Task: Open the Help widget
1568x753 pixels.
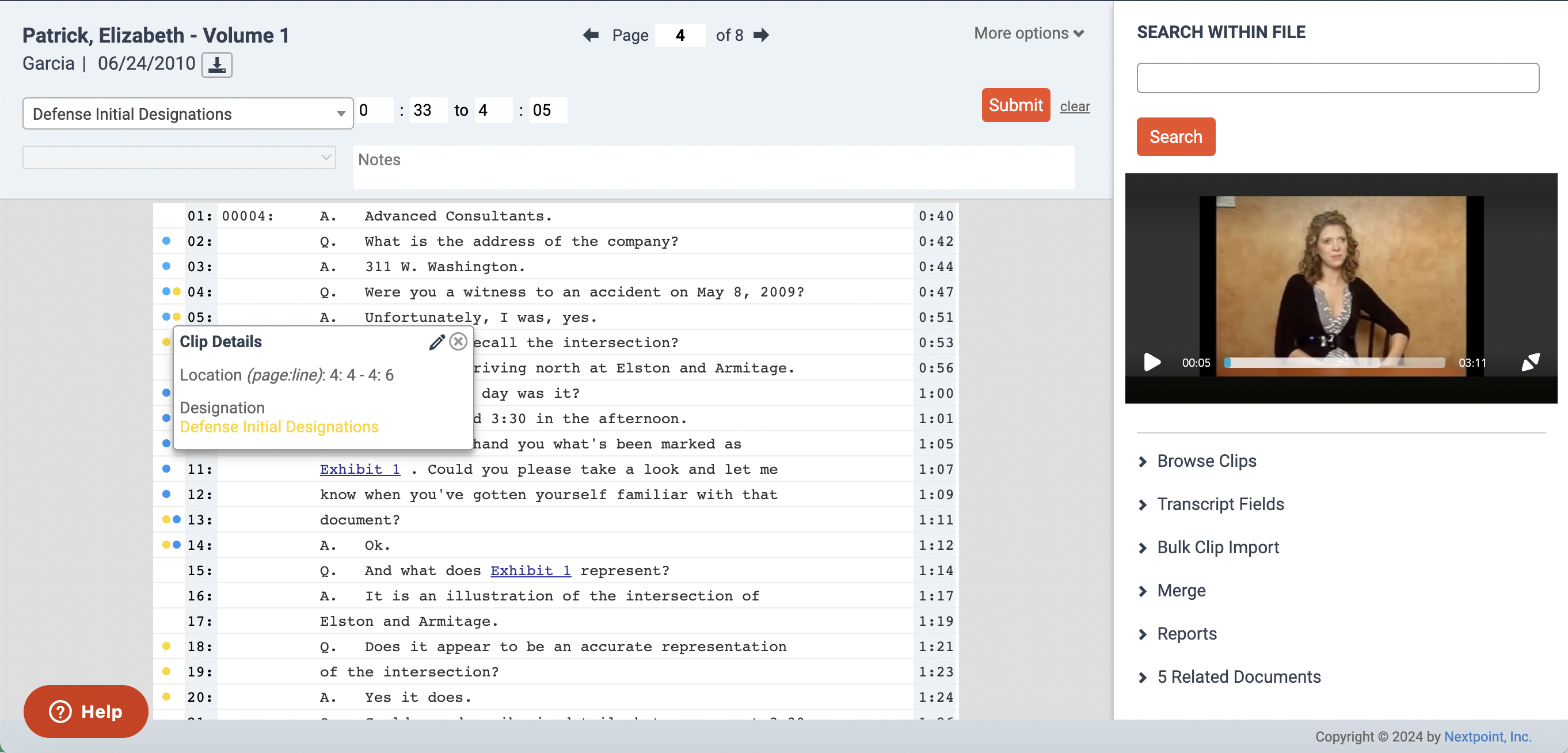Action: coord(85,710)
